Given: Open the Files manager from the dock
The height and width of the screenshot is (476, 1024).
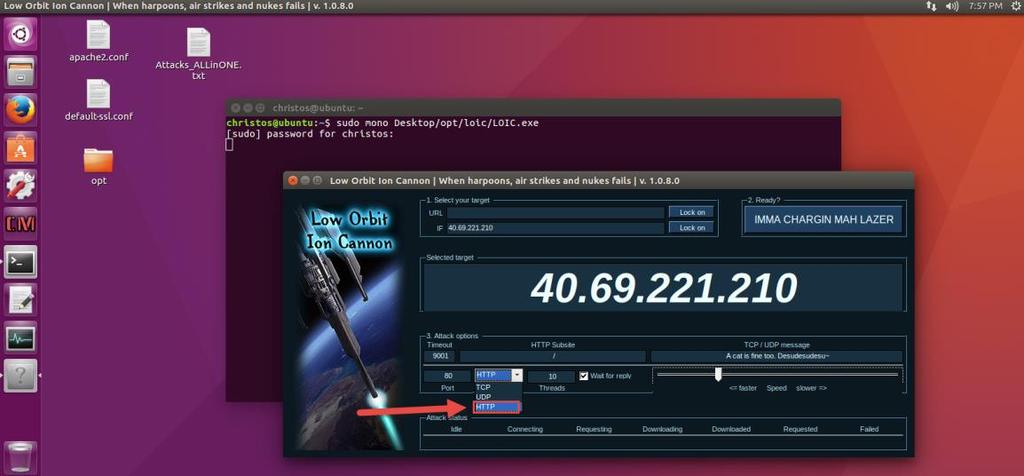Looking at the screenshot, I should tap(20, 72).
